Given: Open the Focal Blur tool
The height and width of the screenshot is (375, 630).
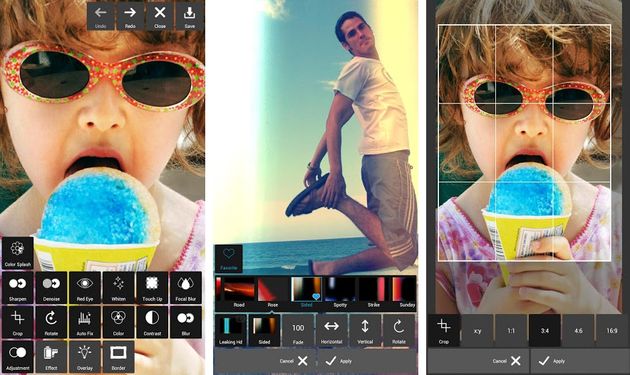Looking at the screenshot, I should pyautogui.click(x=186, y=287).
